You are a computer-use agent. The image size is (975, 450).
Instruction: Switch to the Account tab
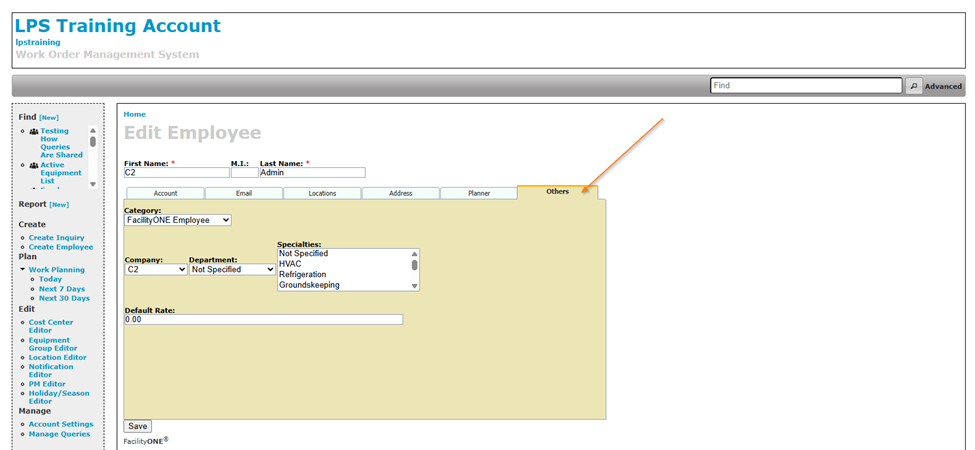pos(165,193)
